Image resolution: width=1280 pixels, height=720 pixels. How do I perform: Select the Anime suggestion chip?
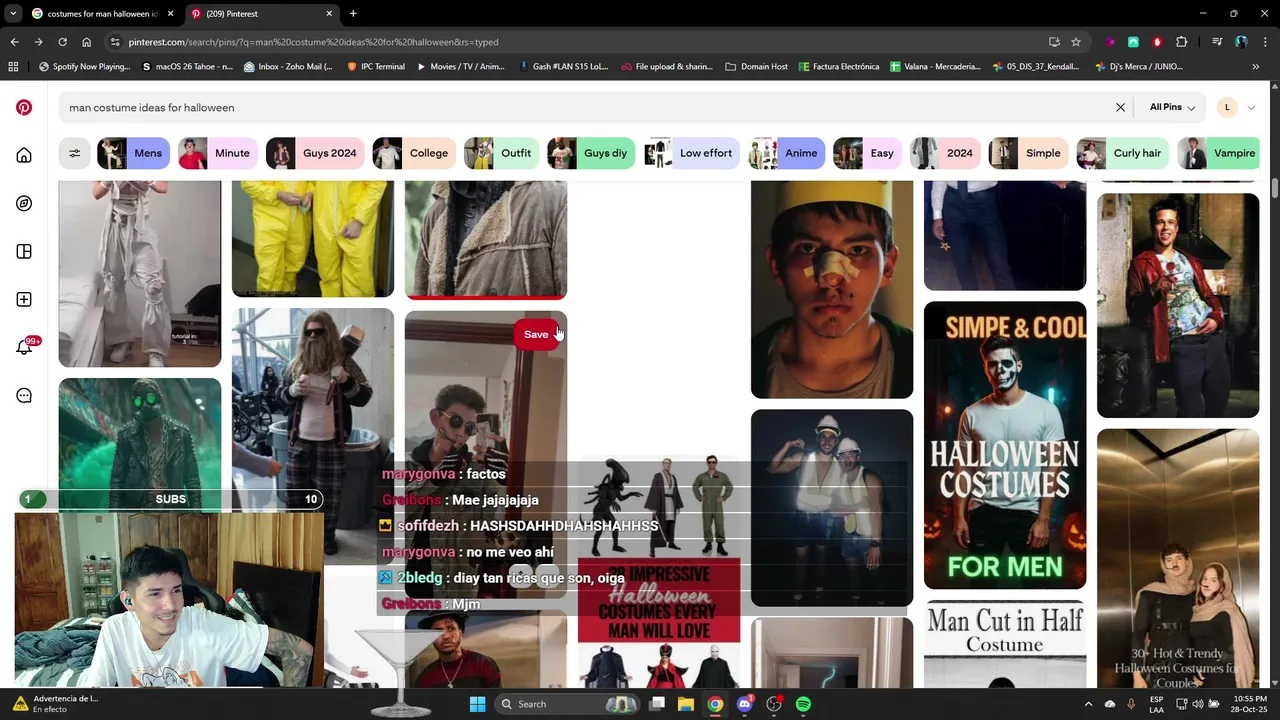tap(786, 153)
